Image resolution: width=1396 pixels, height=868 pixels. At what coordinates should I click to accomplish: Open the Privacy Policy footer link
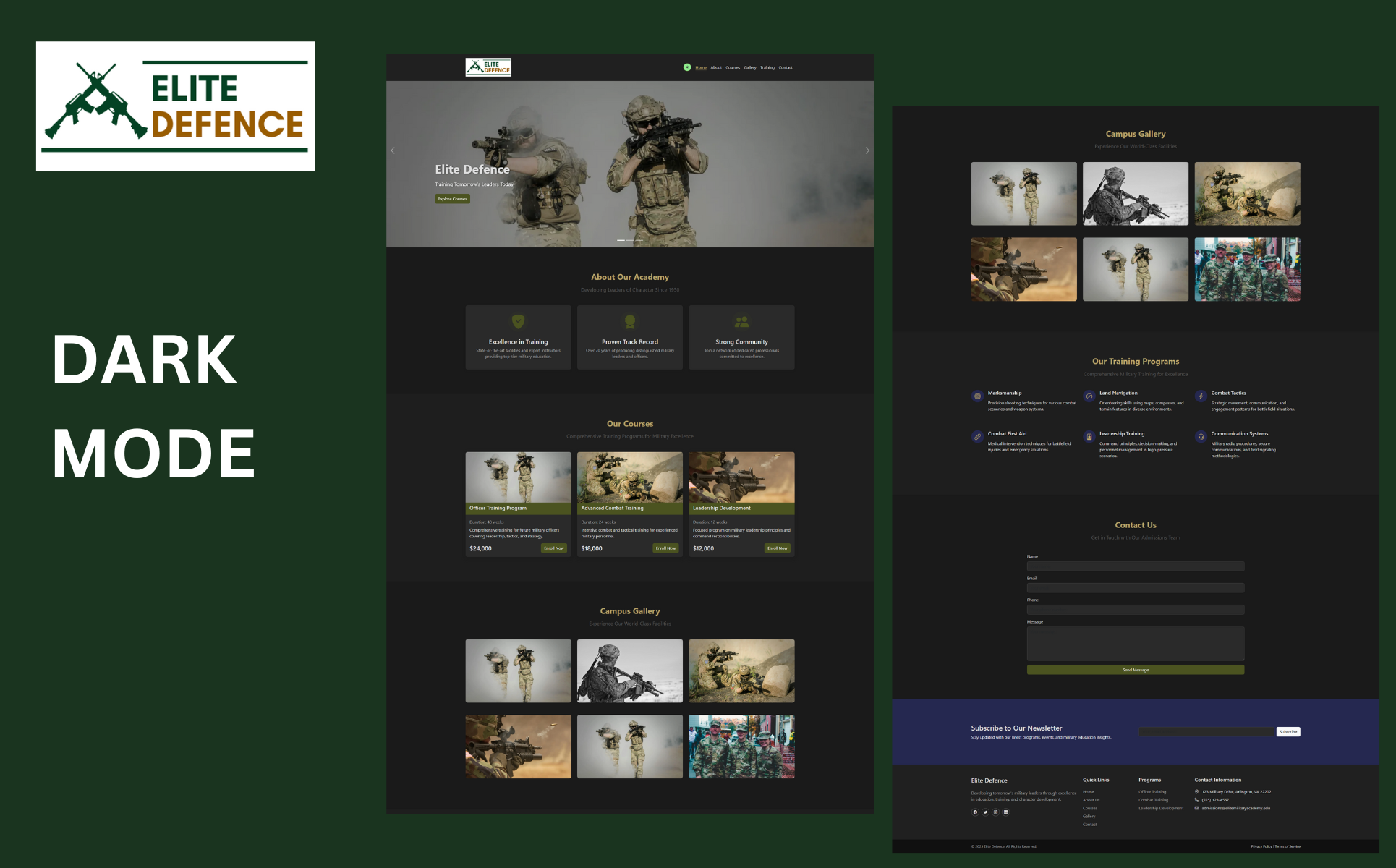[x=1261, y=846]
